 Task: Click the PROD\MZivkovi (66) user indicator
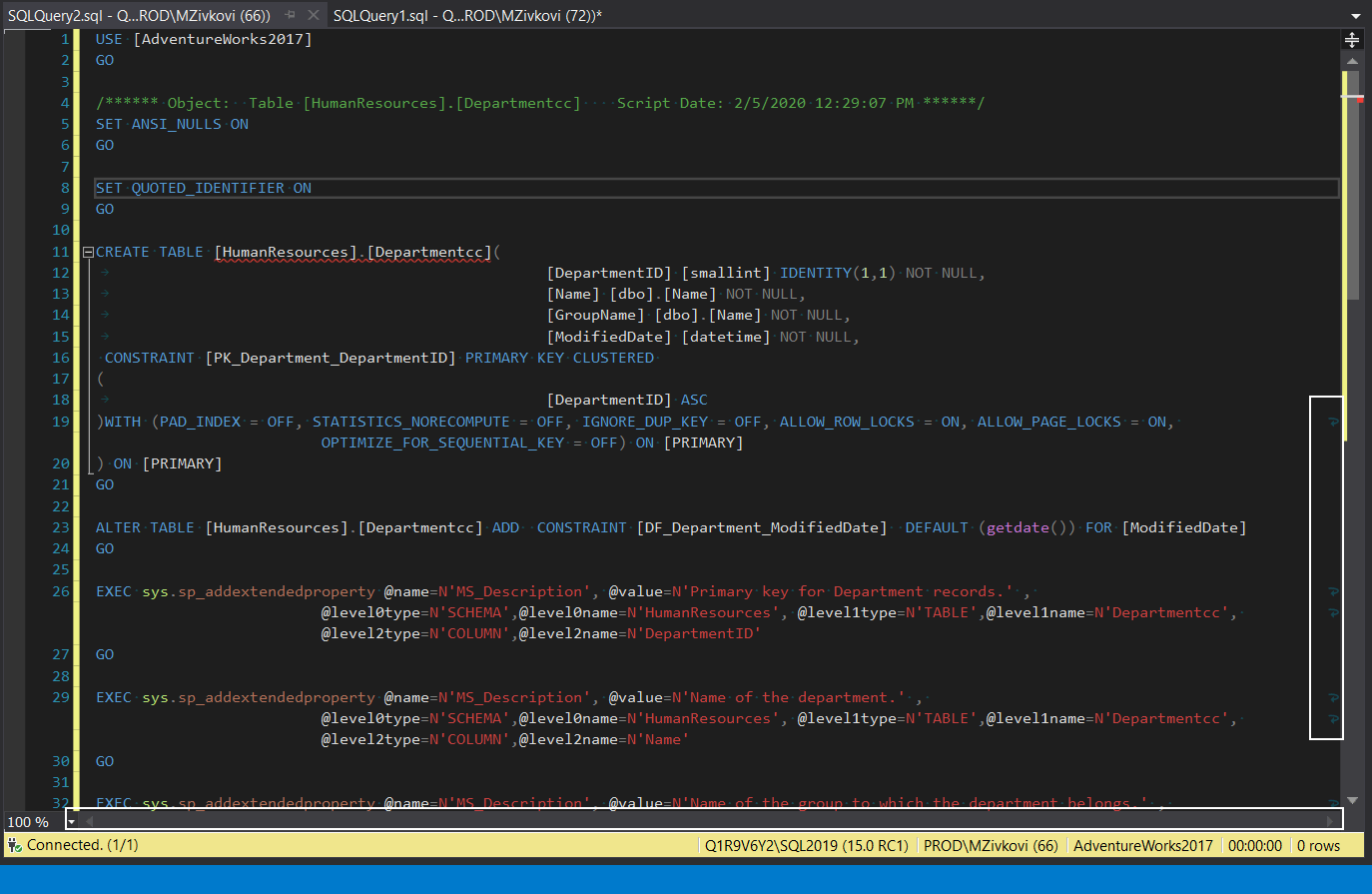click(992, 845)
